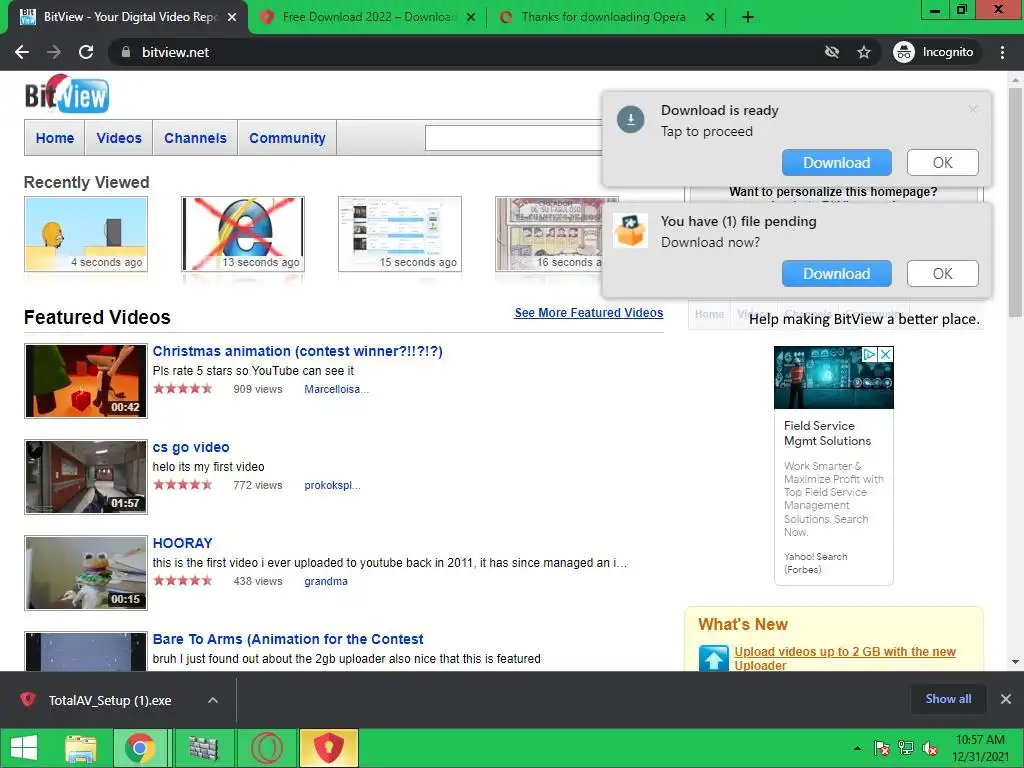1024x768 pixels.
Task: Click Show all downloads button
Action: [948, 699]
